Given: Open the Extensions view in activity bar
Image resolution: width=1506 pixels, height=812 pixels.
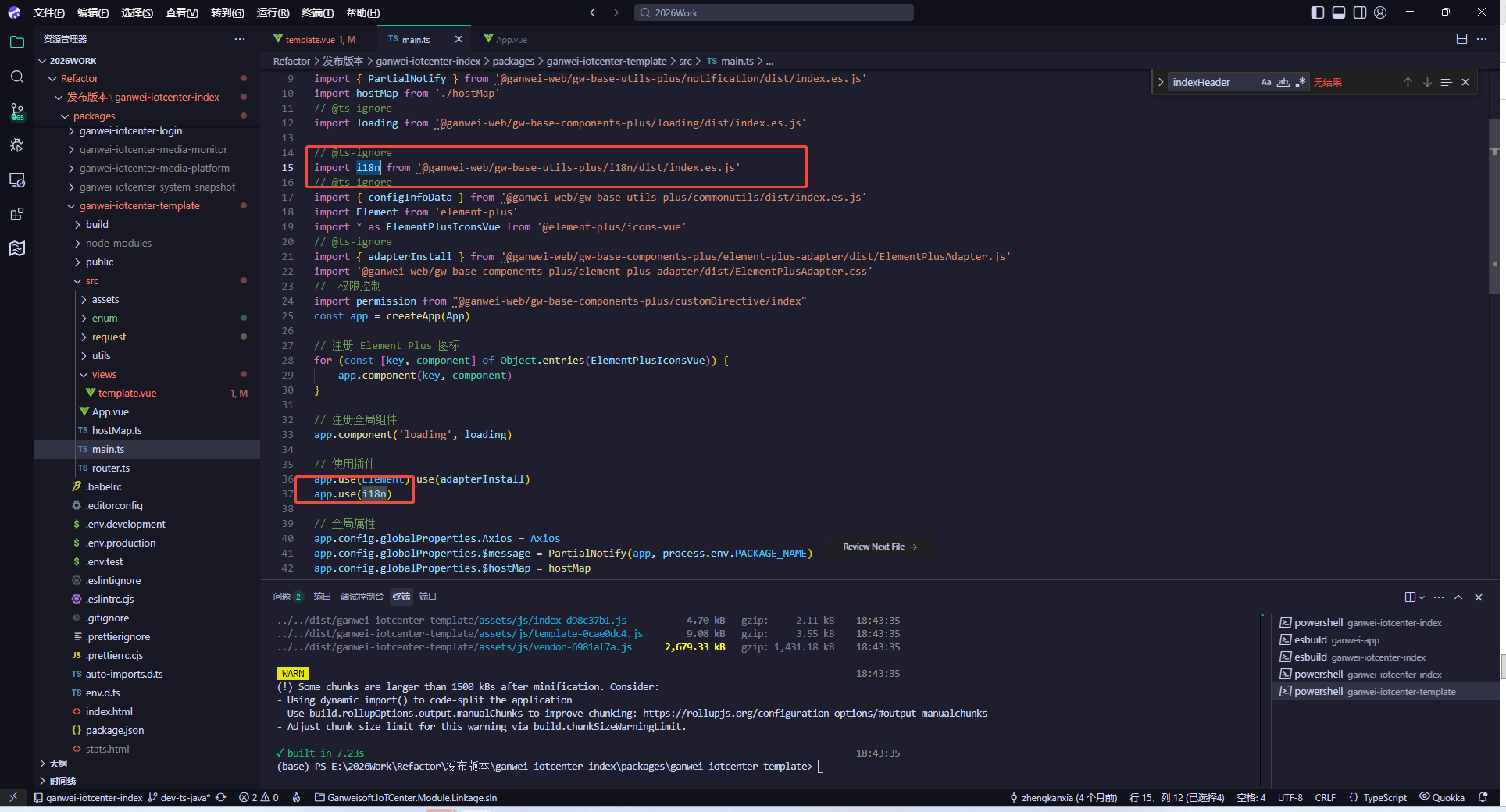Looking at the screenshot, I should click(17, 214).
